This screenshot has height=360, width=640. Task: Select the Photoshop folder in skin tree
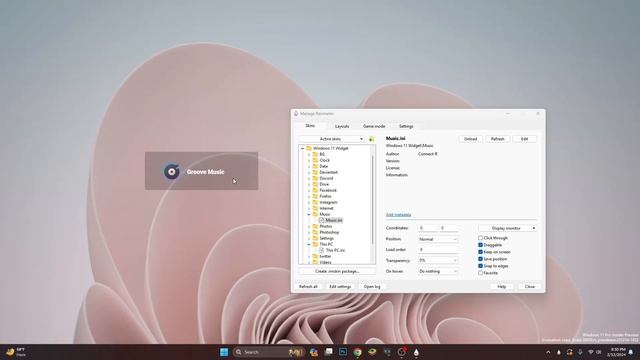(x=329, y=232)
